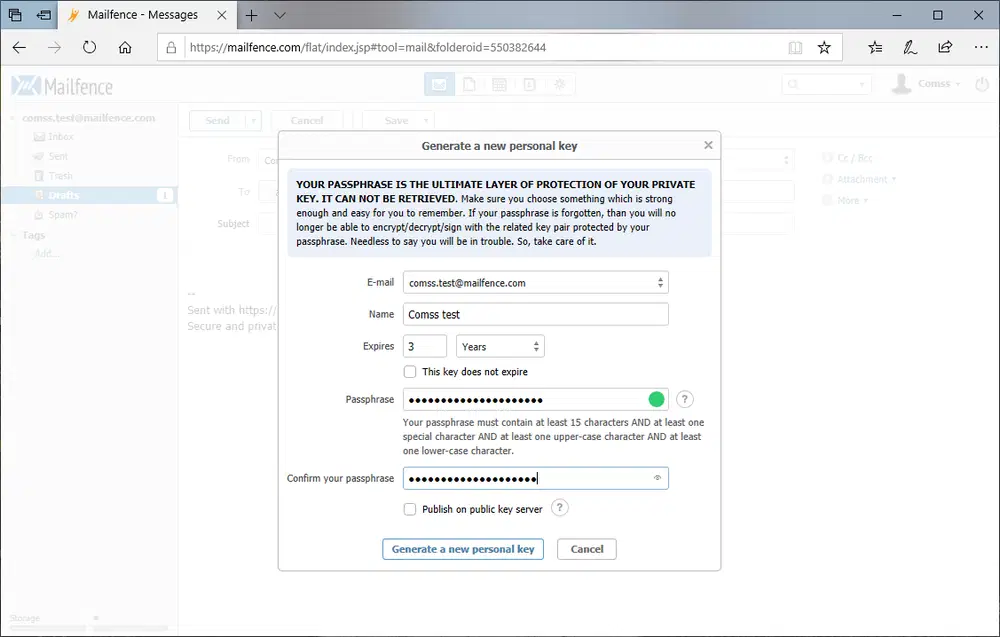Image resolution: width=1000 pixels, height=637 pixels.
Task: Click the Share page icon
Action: pos(945,47)
